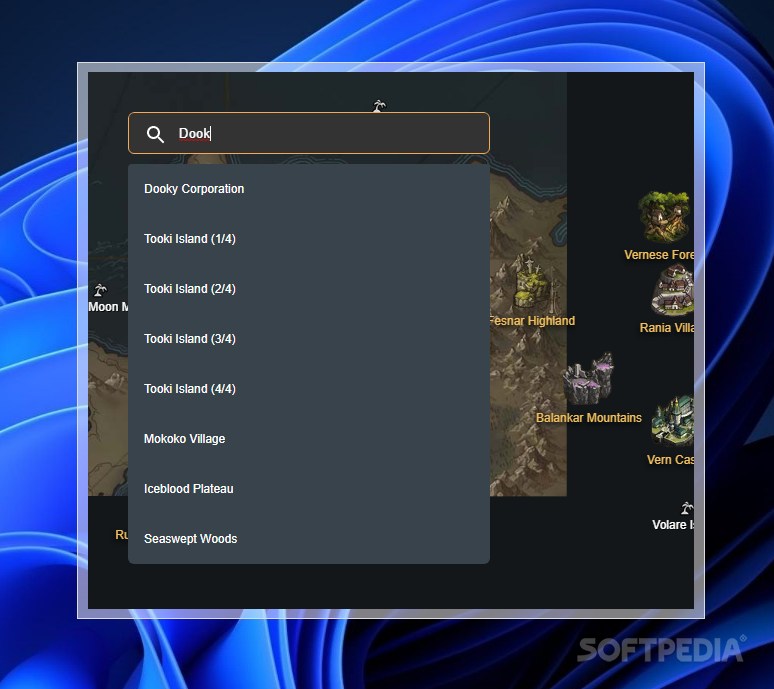This screenshot has width=774, height=689.
Task: Click into the search field containing Dook
Action: tap(309, 133)
